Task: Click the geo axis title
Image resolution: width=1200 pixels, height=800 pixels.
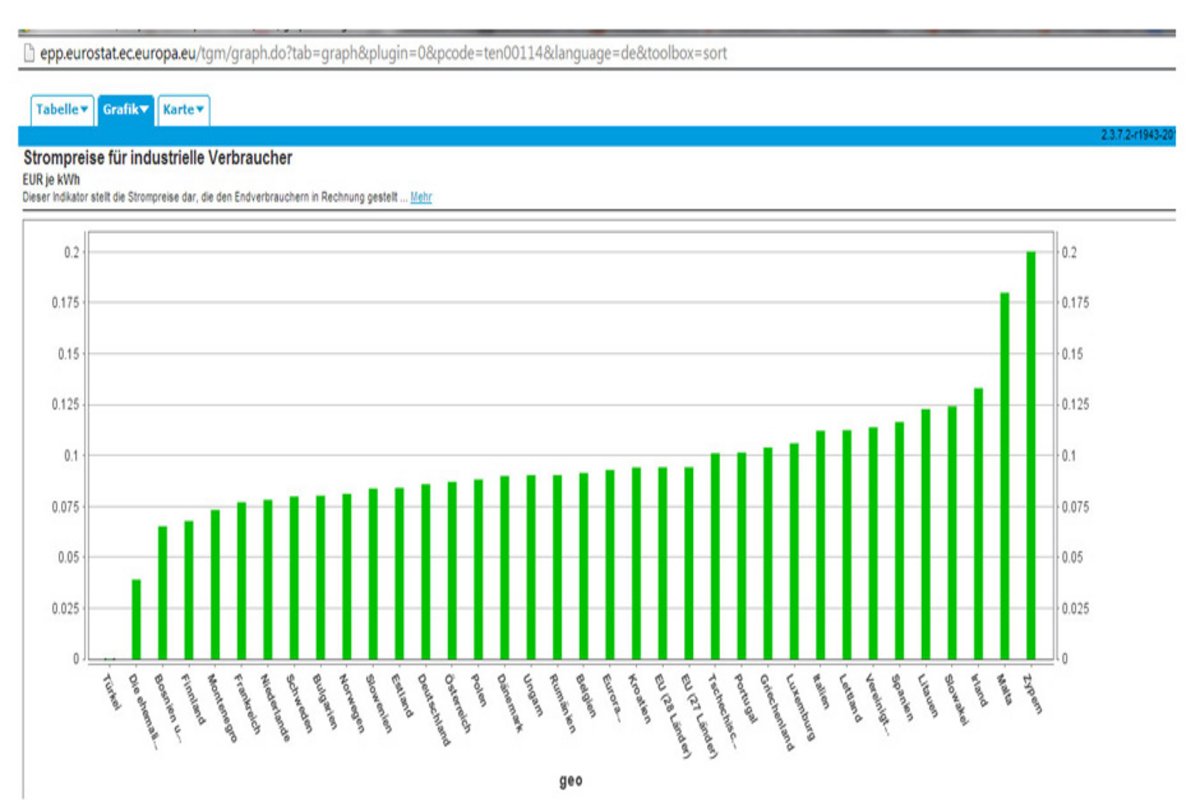Action: 570,782
